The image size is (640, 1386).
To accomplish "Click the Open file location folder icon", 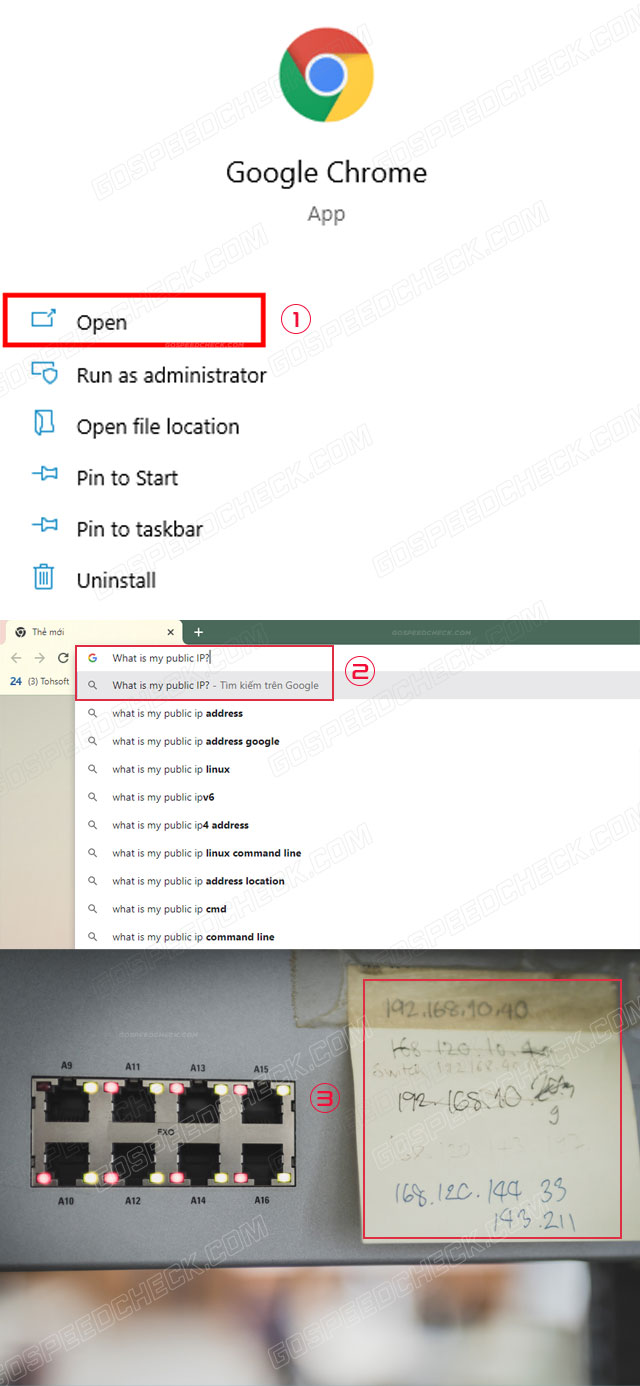I will (43, 424).
